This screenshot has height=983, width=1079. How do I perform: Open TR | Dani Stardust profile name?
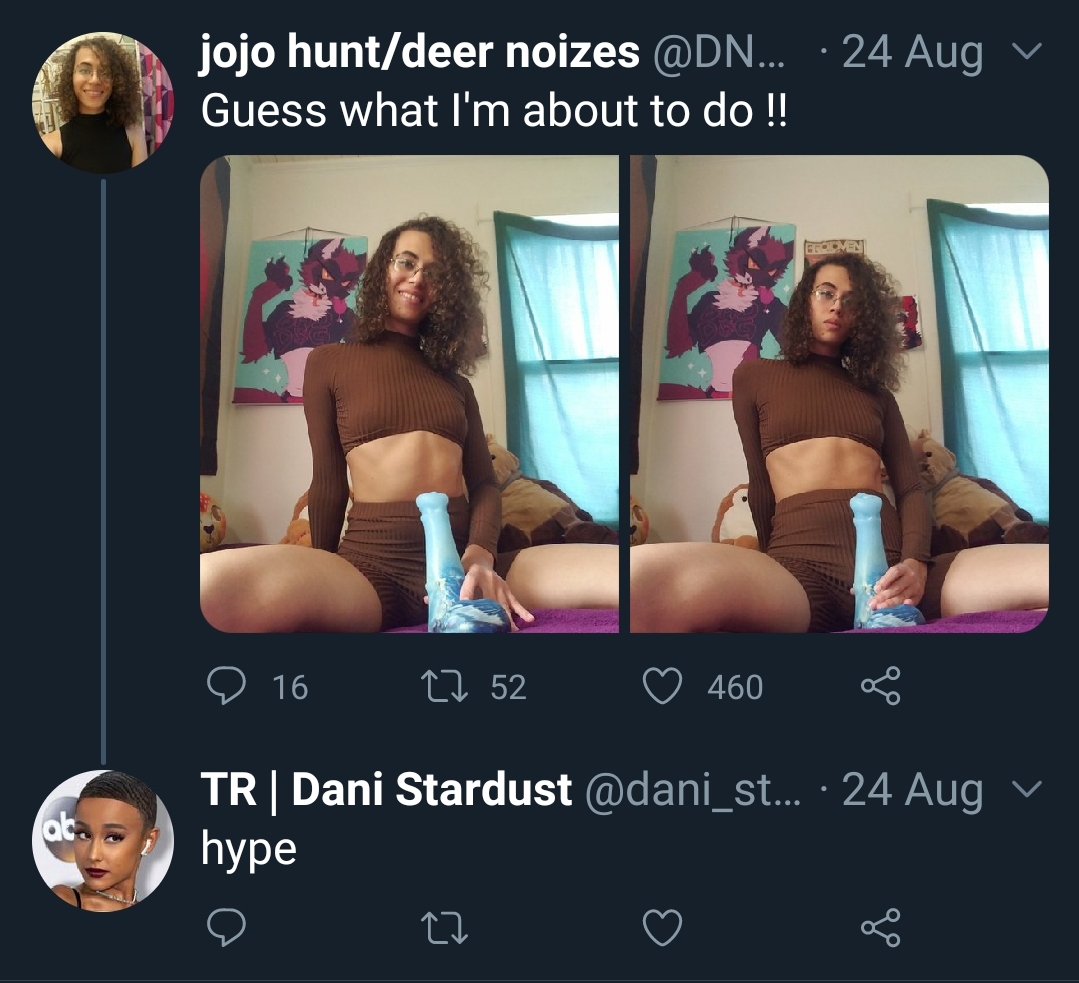[x=386, y=789]
